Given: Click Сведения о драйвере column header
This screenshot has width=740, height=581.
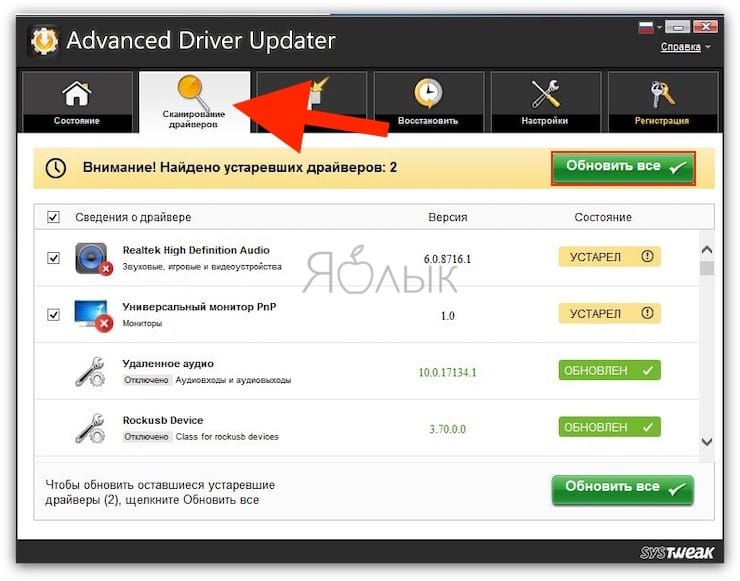Looking at the screenshot, I should pyautogui.click(x=133, y=217).
